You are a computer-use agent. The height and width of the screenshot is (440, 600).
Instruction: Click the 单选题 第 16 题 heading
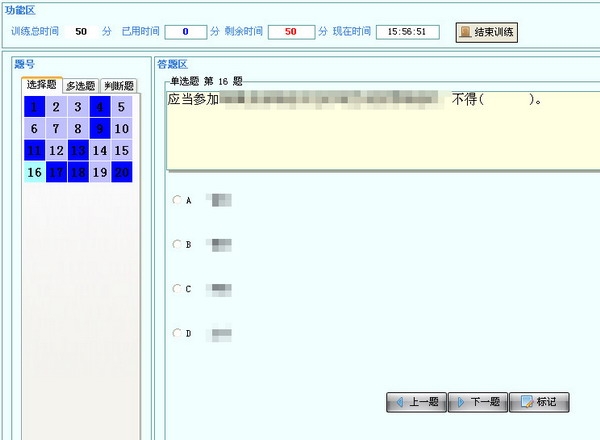pyautogui.click(x=206, y=81)
